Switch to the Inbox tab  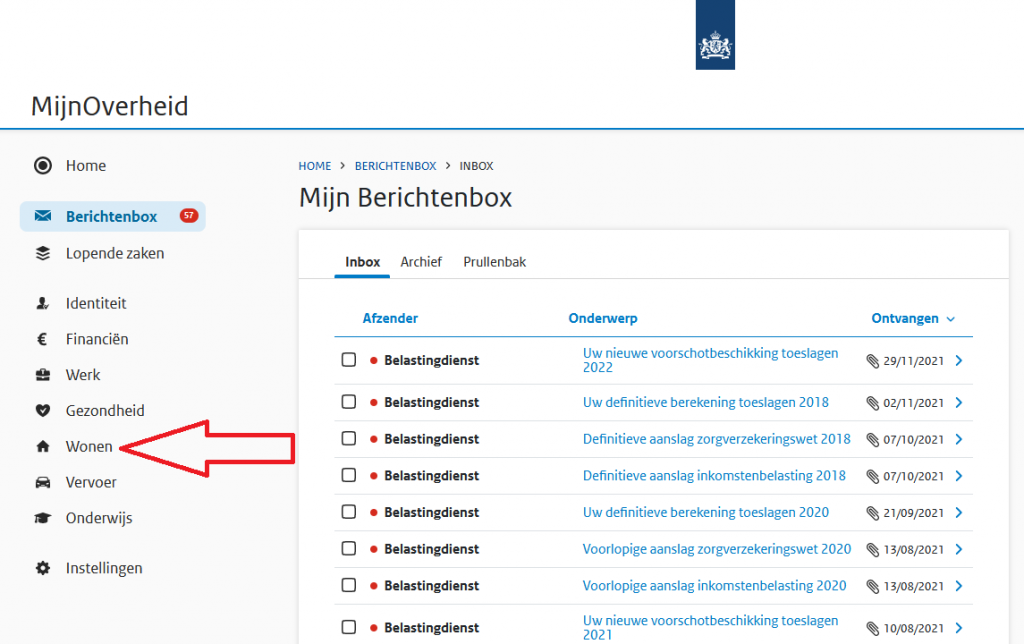click(x=362, y=262)
